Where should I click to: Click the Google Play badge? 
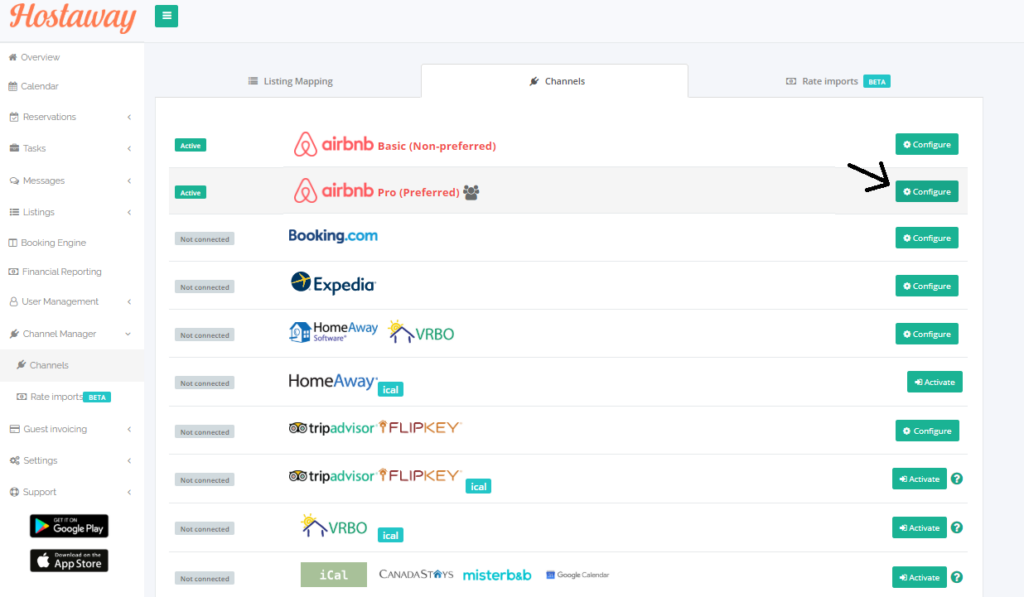click(69, 526)
